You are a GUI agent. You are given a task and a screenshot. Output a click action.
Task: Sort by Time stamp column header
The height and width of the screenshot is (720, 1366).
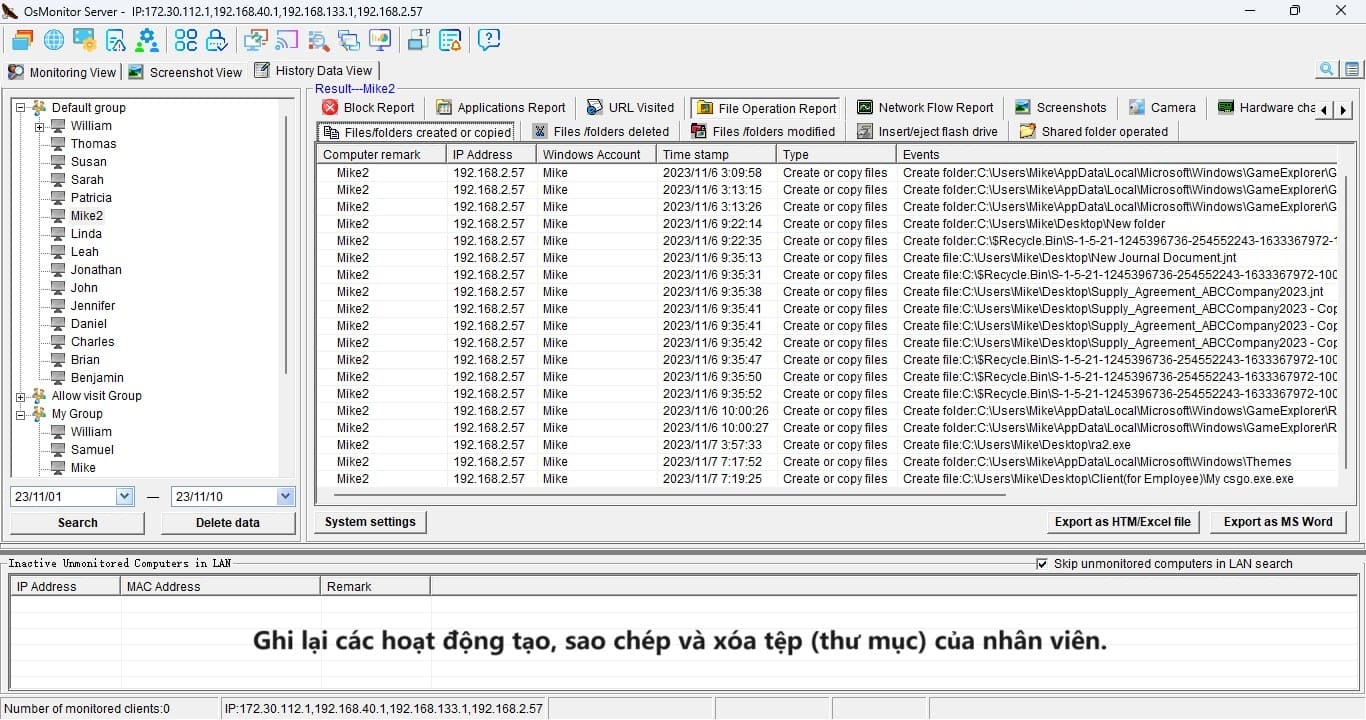[x=716, y=155]
